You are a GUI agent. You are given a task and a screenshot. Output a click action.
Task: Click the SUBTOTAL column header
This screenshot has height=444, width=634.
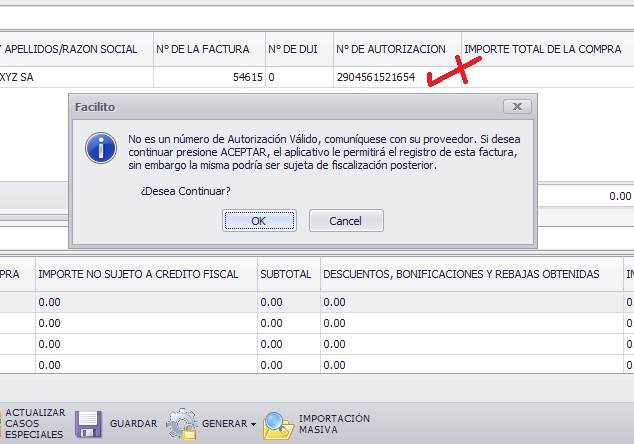pos(286,274)
